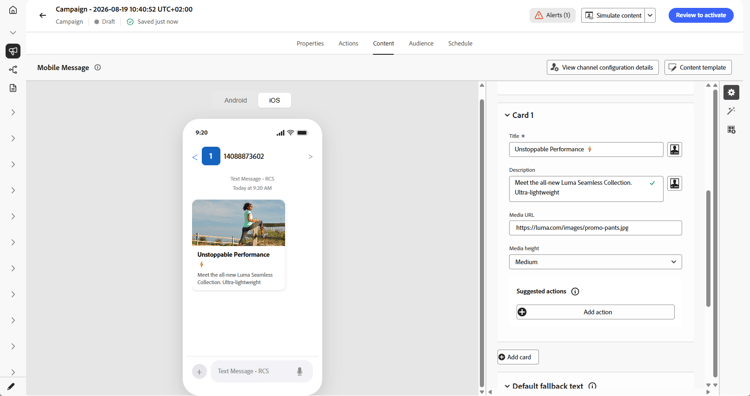Click the runner image in preview card
Screen dimensions: 750x396
238,223
